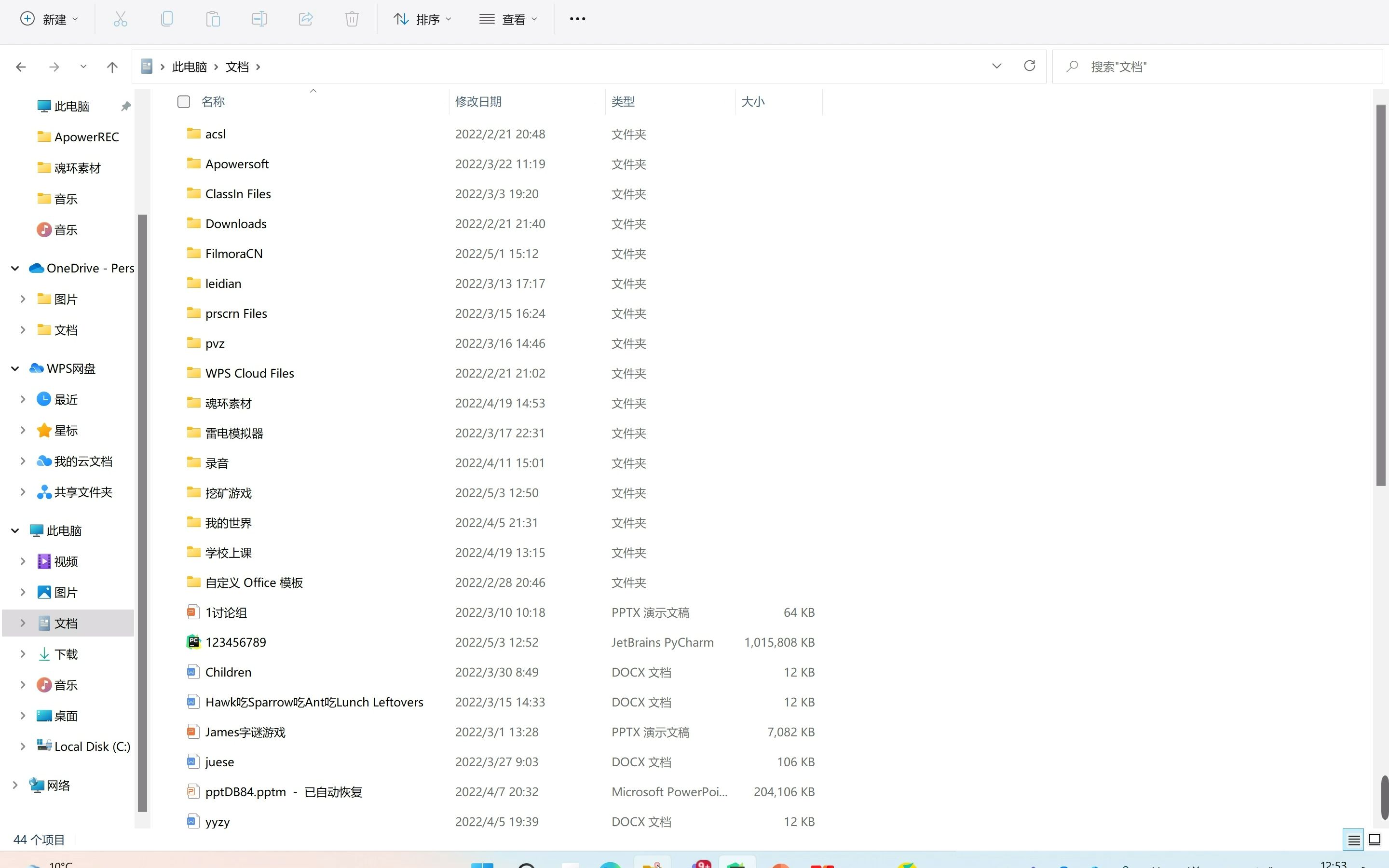Image resolution: width=1389 pixels, height=868 pixels.
Task: Click the Share icon in toolbar
Action: tap(305, 19)
